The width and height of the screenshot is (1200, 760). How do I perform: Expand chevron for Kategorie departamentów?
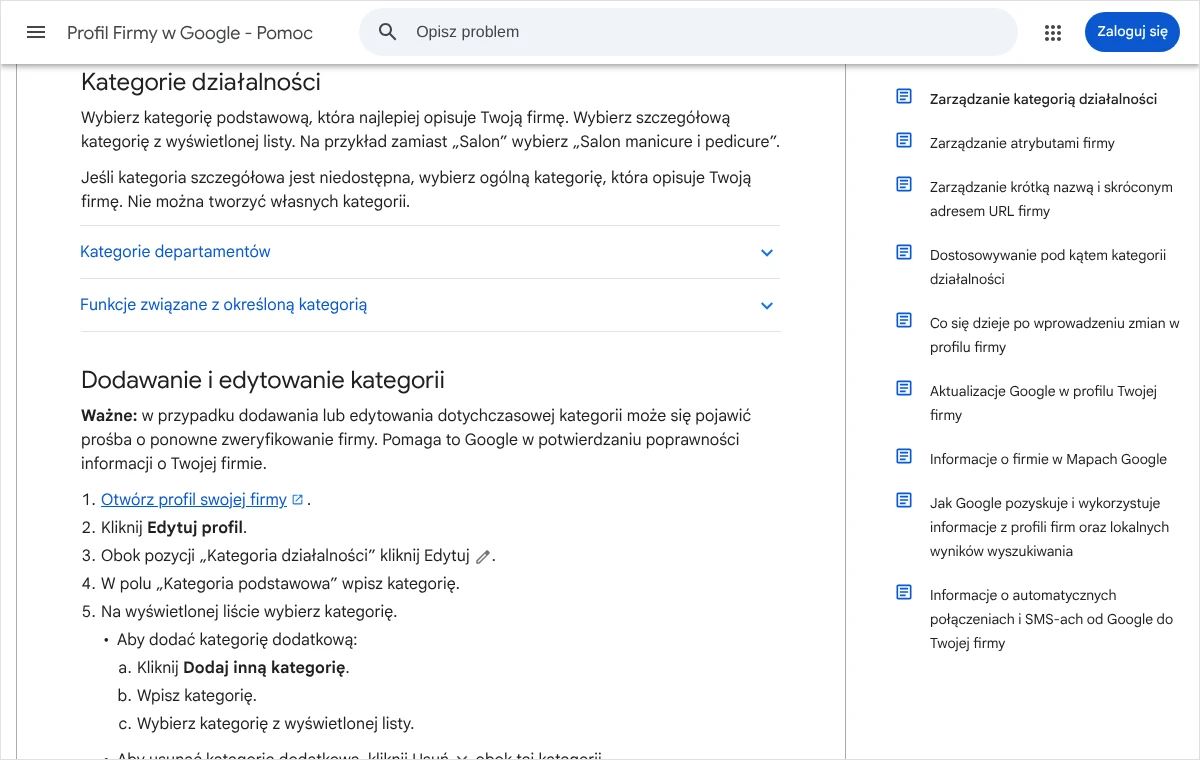(x=767, y=252)
